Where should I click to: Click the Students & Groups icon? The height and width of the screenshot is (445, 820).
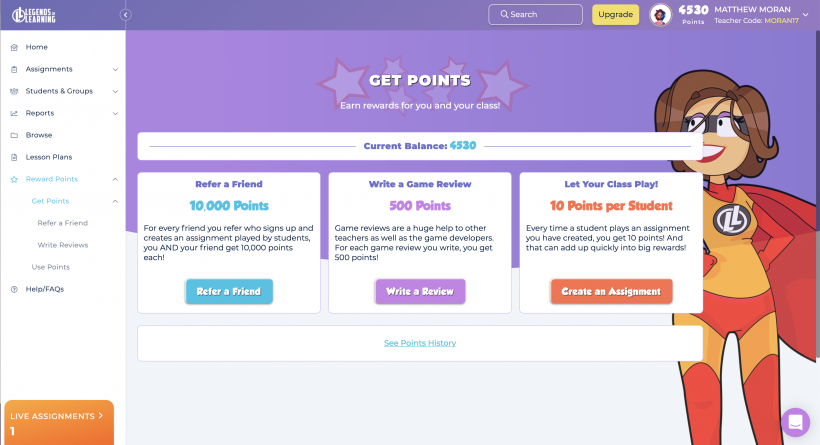[14, 91]
